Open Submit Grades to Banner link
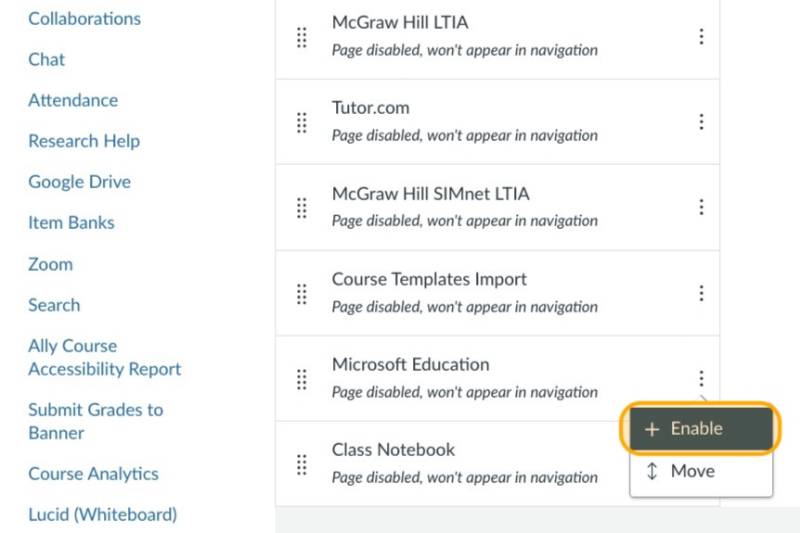This screenshot has height=533, width=800. point(96,421)
